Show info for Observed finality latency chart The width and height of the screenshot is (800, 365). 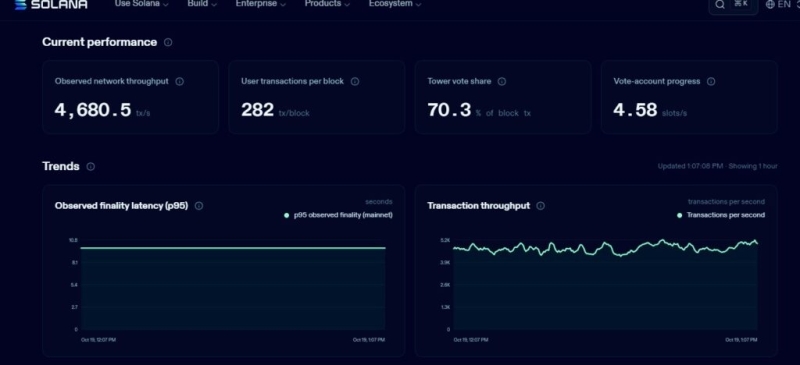[199, 206]
